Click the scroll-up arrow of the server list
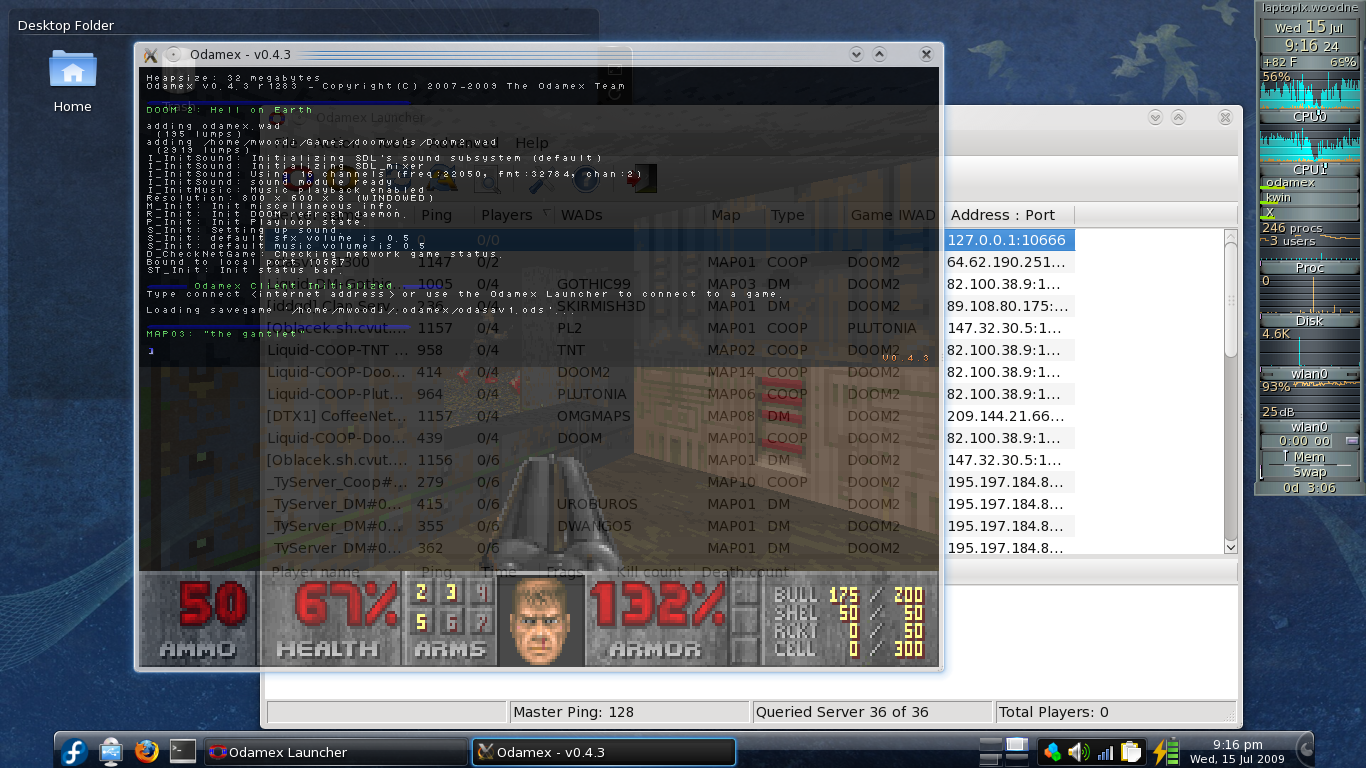This screenshot has height=768, width=1366. pos(1231,237)
